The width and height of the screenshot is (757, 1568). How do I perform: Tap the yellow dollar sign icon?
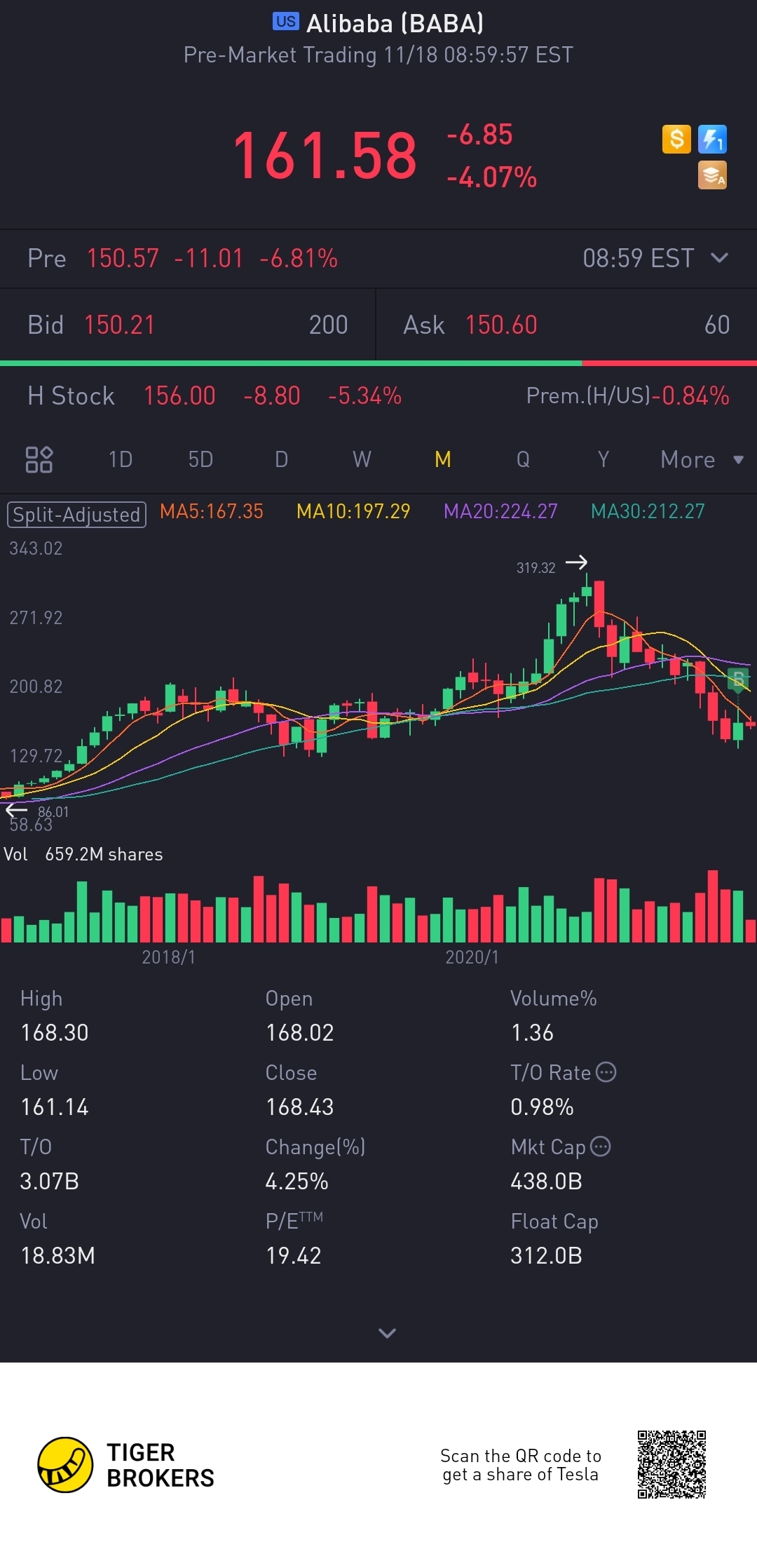(x=676, y=139)
